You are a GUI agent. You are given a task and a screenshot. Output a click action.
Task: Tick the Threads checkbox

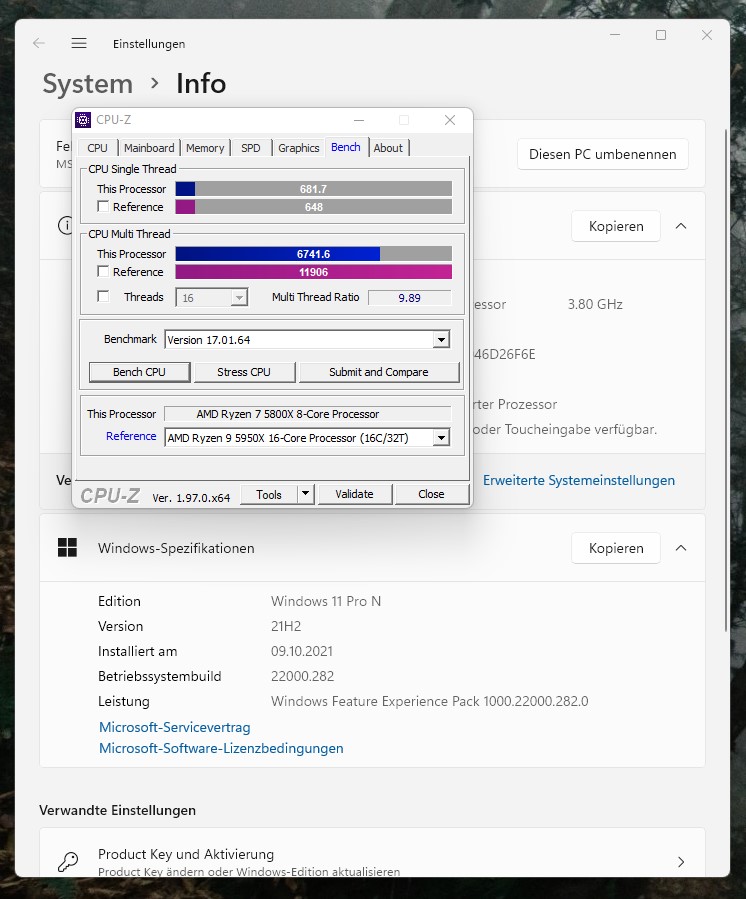pos(103,296)
